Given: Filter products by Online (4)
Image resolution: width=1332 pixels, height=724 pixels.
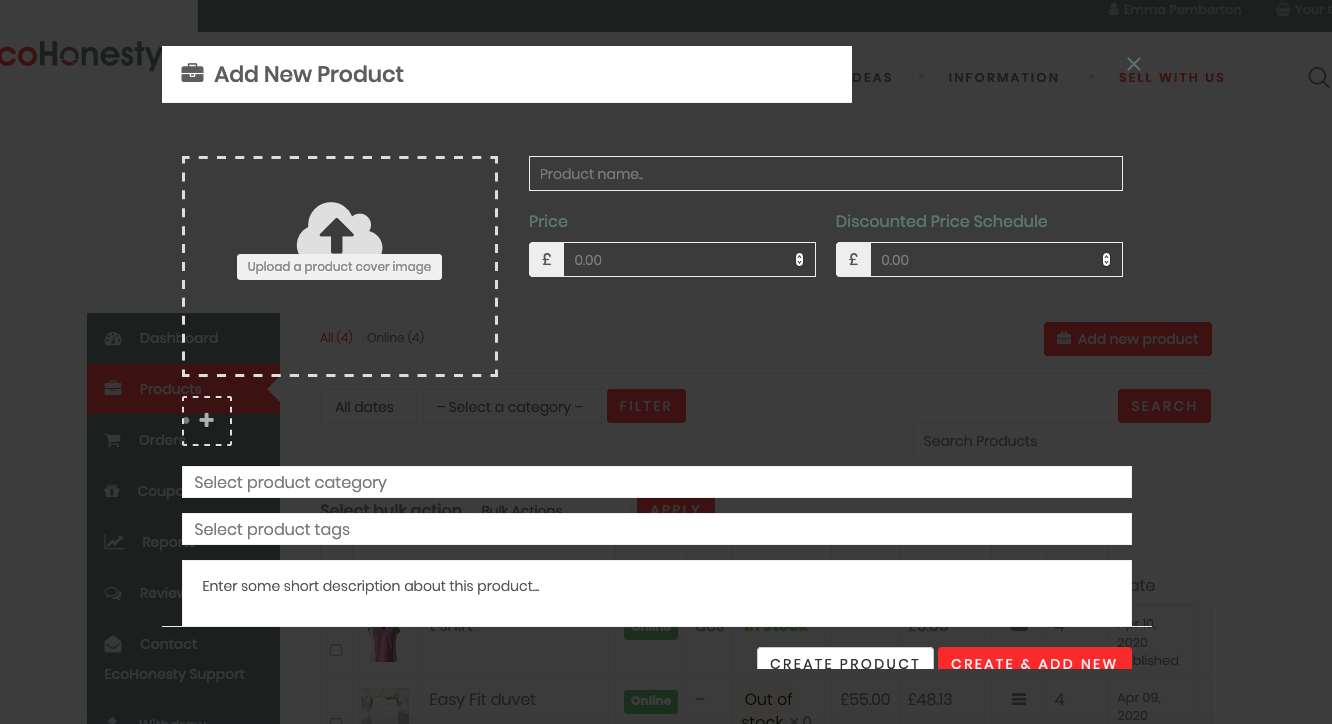Looking at the screenshot, I should [x=395, y=338].
